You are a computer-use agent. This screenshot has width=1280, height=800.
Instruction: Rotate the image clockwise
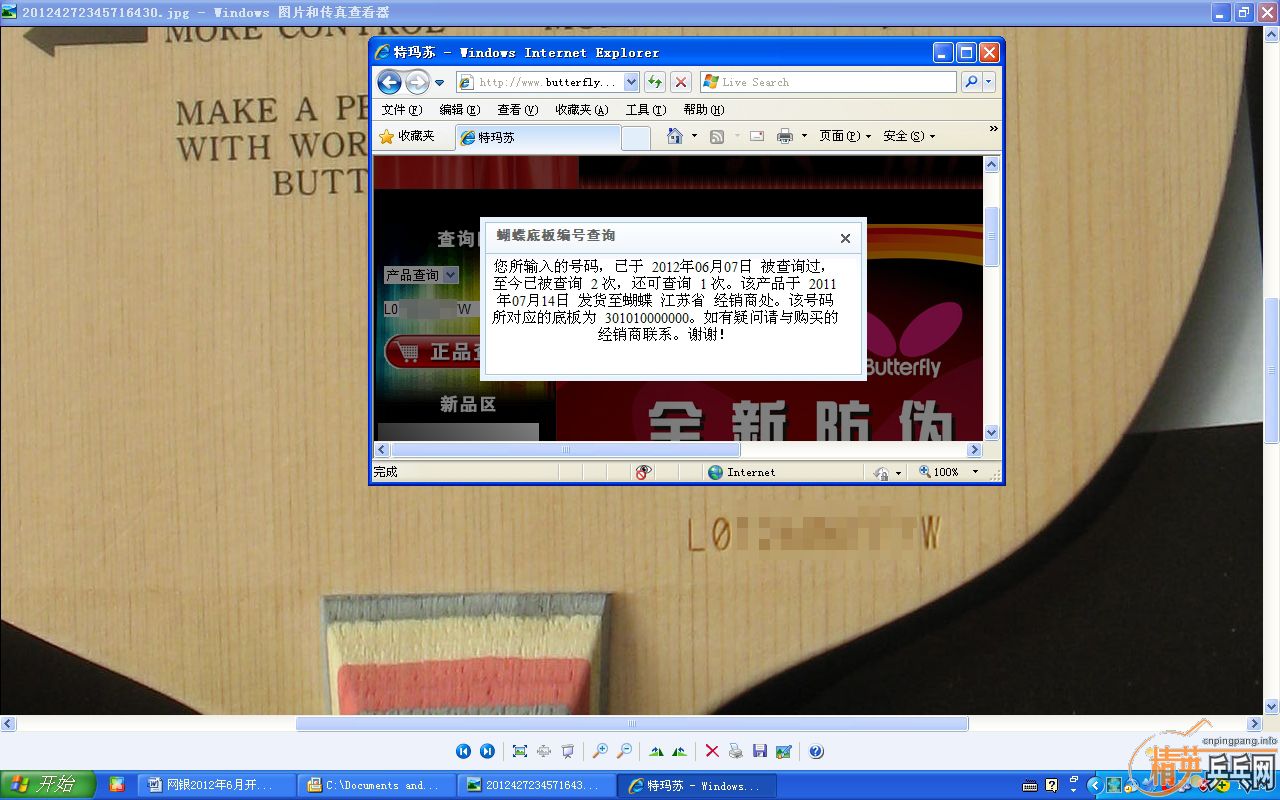(x=656, y=751)
